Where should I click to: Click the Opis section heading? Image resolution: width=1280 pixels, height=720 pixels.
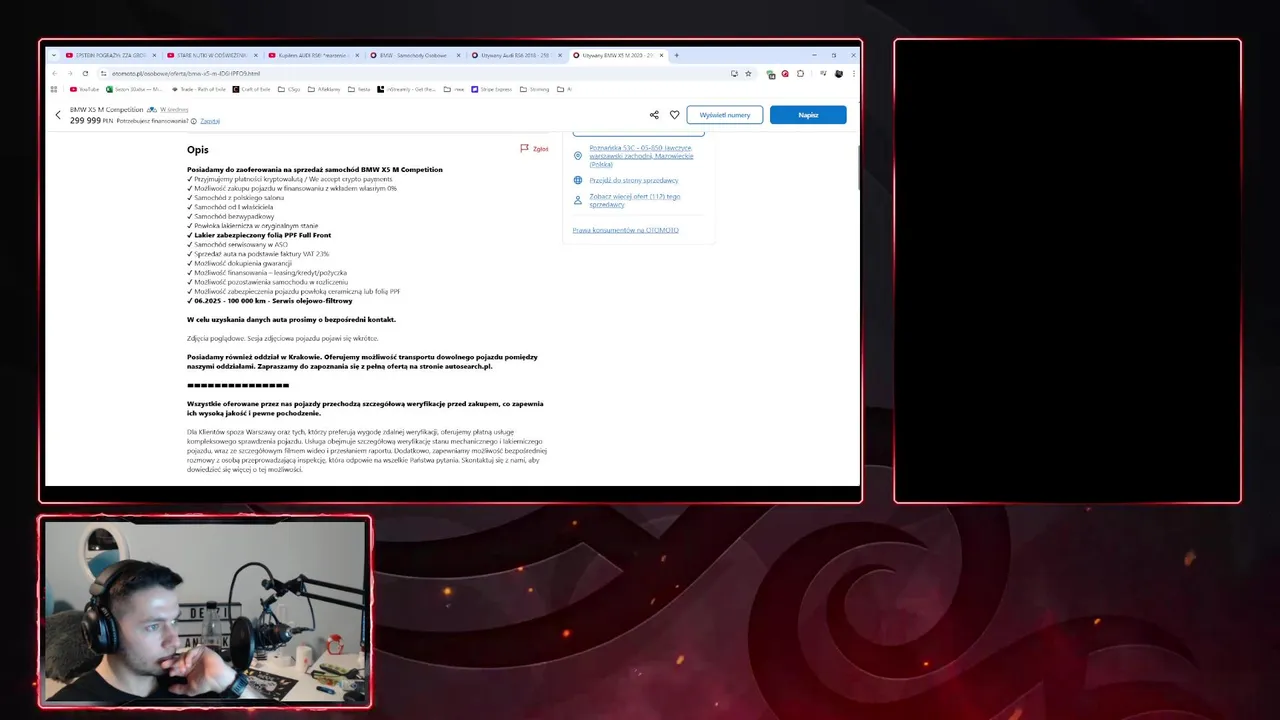click(197, 150)
